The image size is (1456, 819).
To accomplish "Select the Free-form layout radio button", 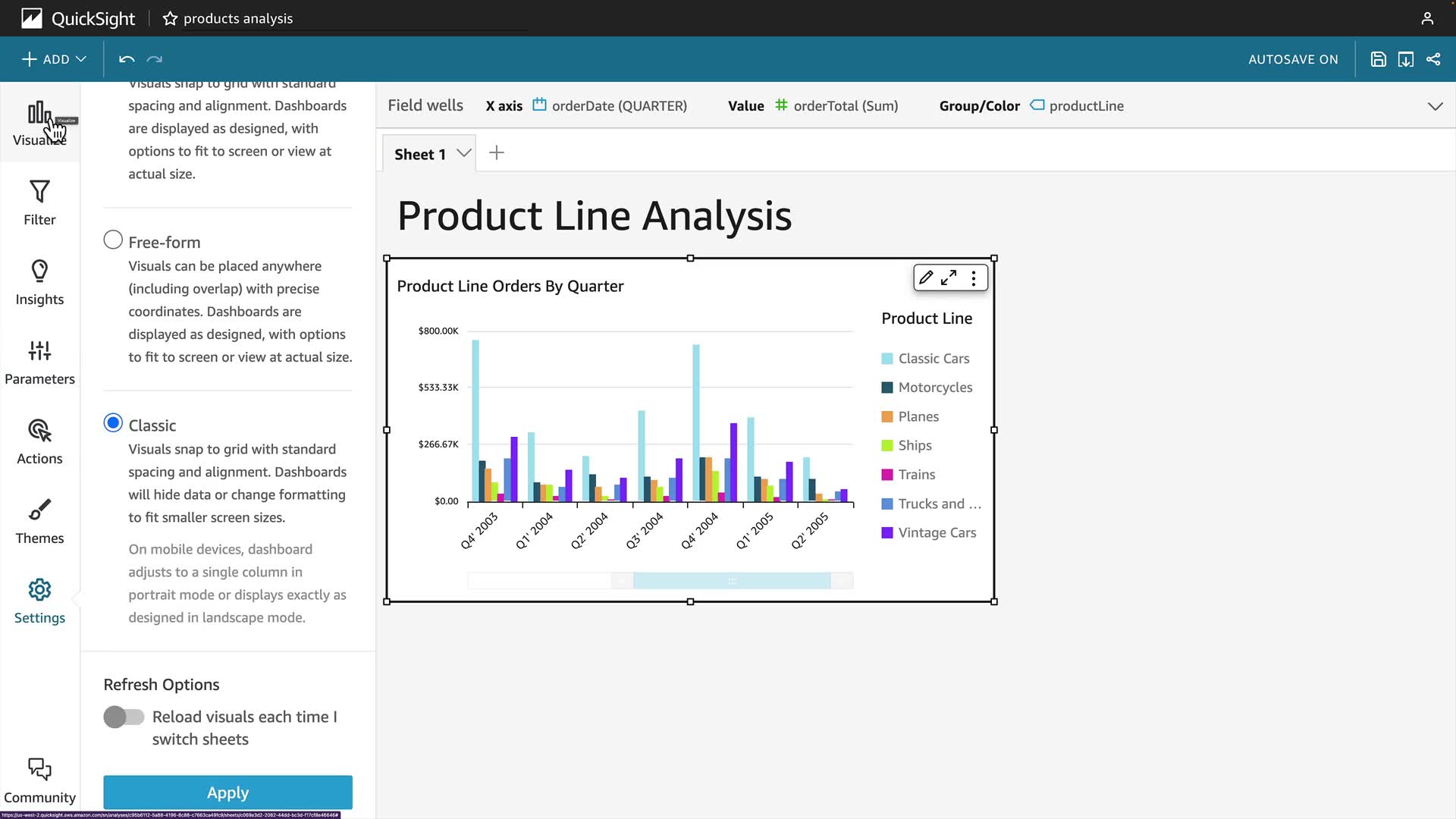I will pyautogui.click(x=113, y=240).
